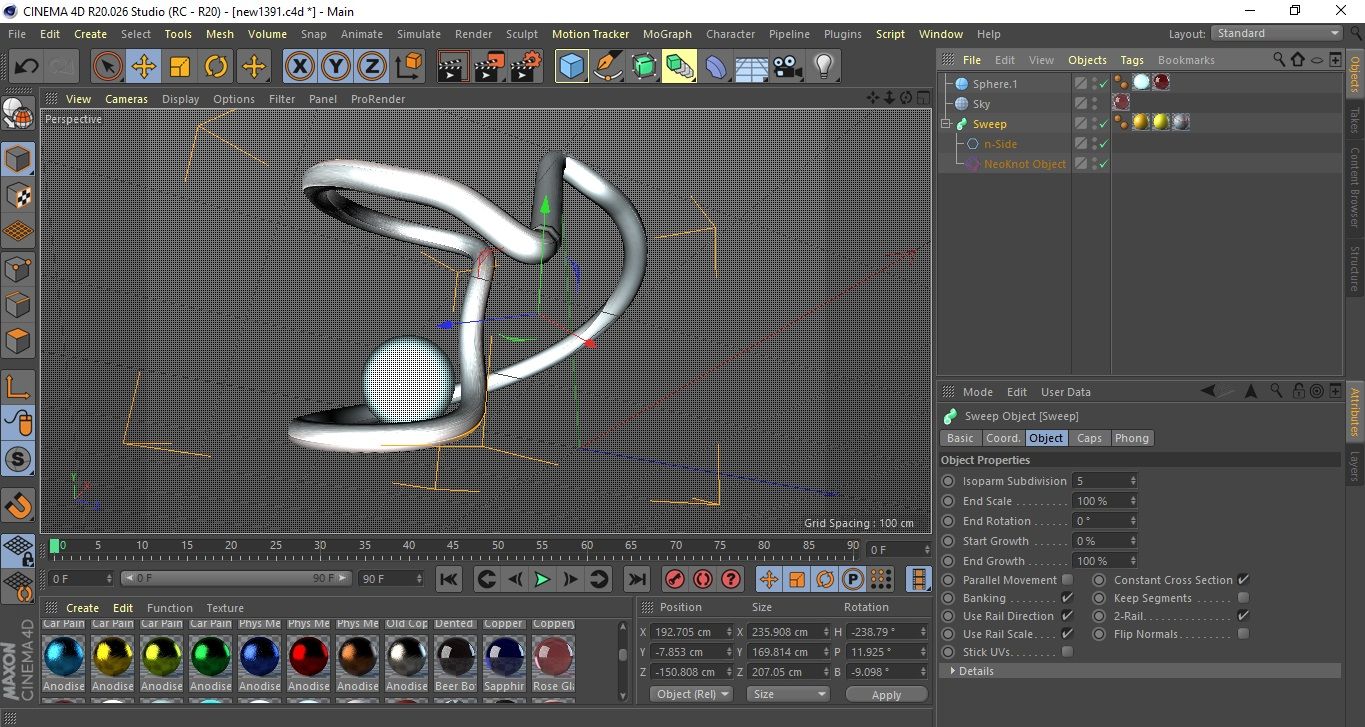Toggle the Enable Axis tool

[x=19, y=387]
